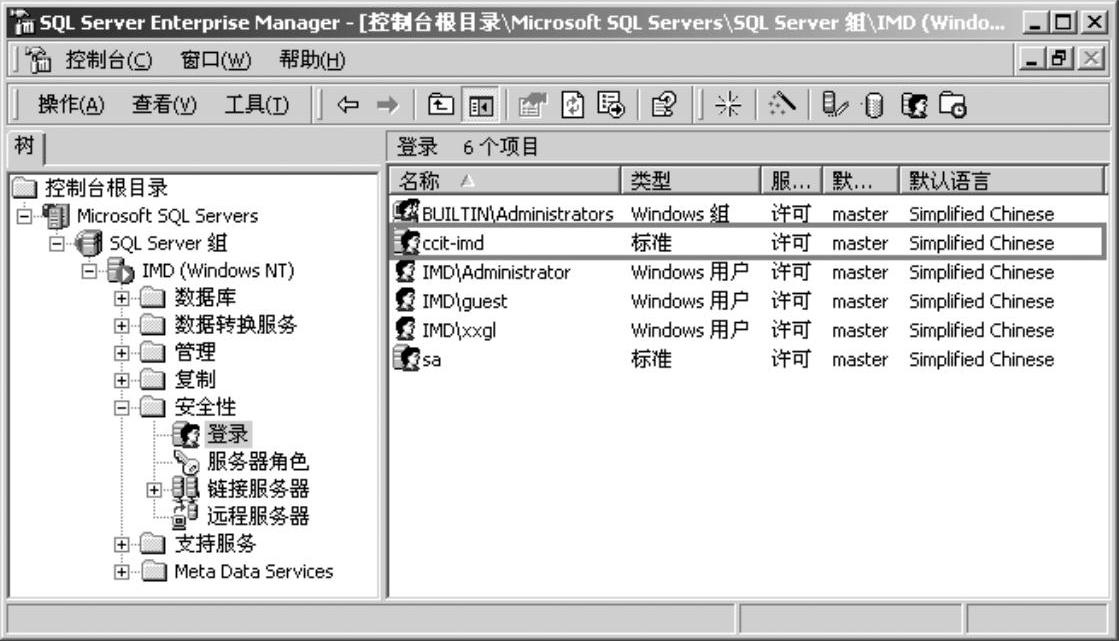Screen dimensions: 1119x641
Task: Sort by the 类型 column header
Action: [691, 181]
